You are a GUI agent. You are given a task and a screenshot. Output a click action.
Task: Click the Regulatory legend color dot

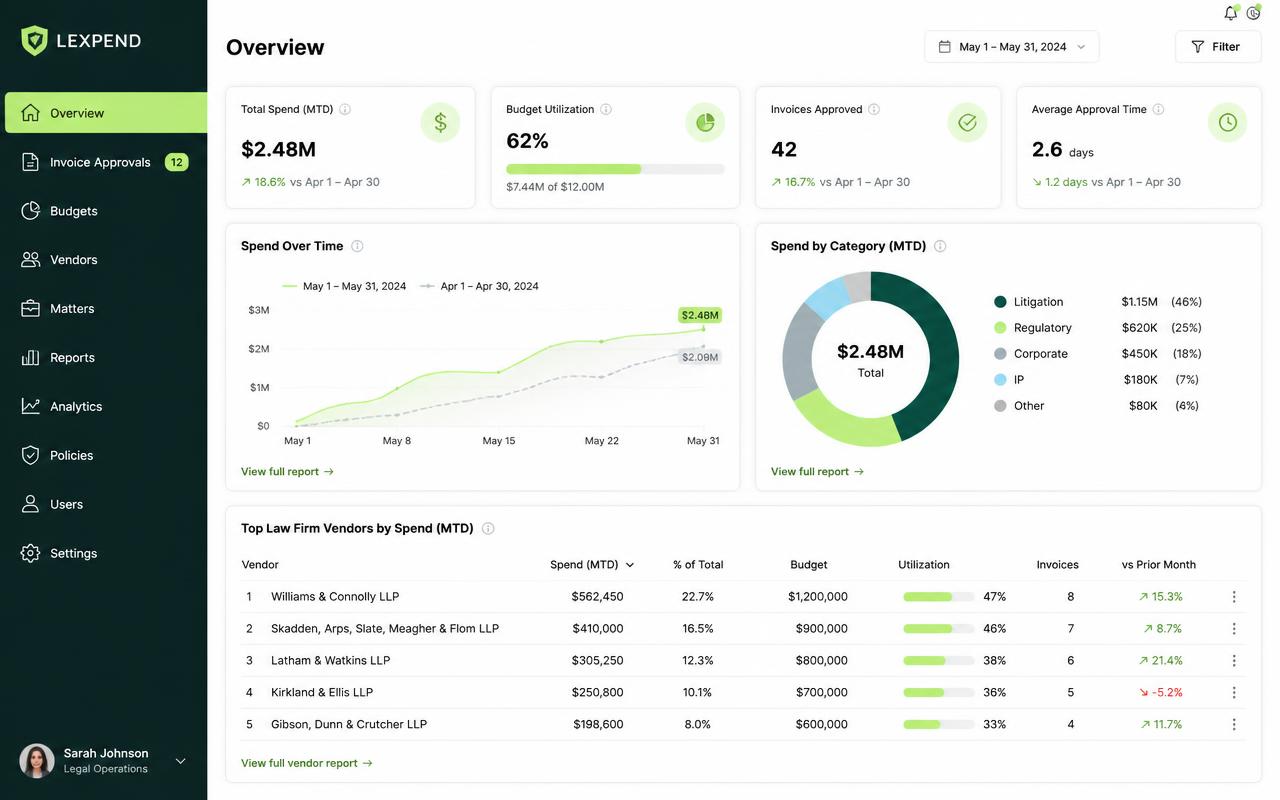1000,328
